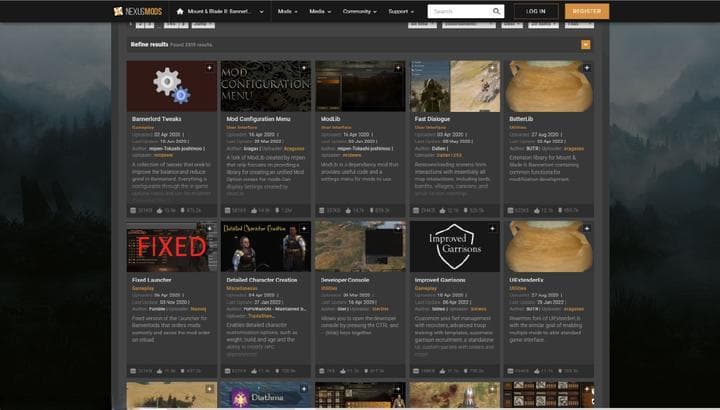Open the Improved Garrisons title link
720x410 pixels.
(x=440, y=280)
